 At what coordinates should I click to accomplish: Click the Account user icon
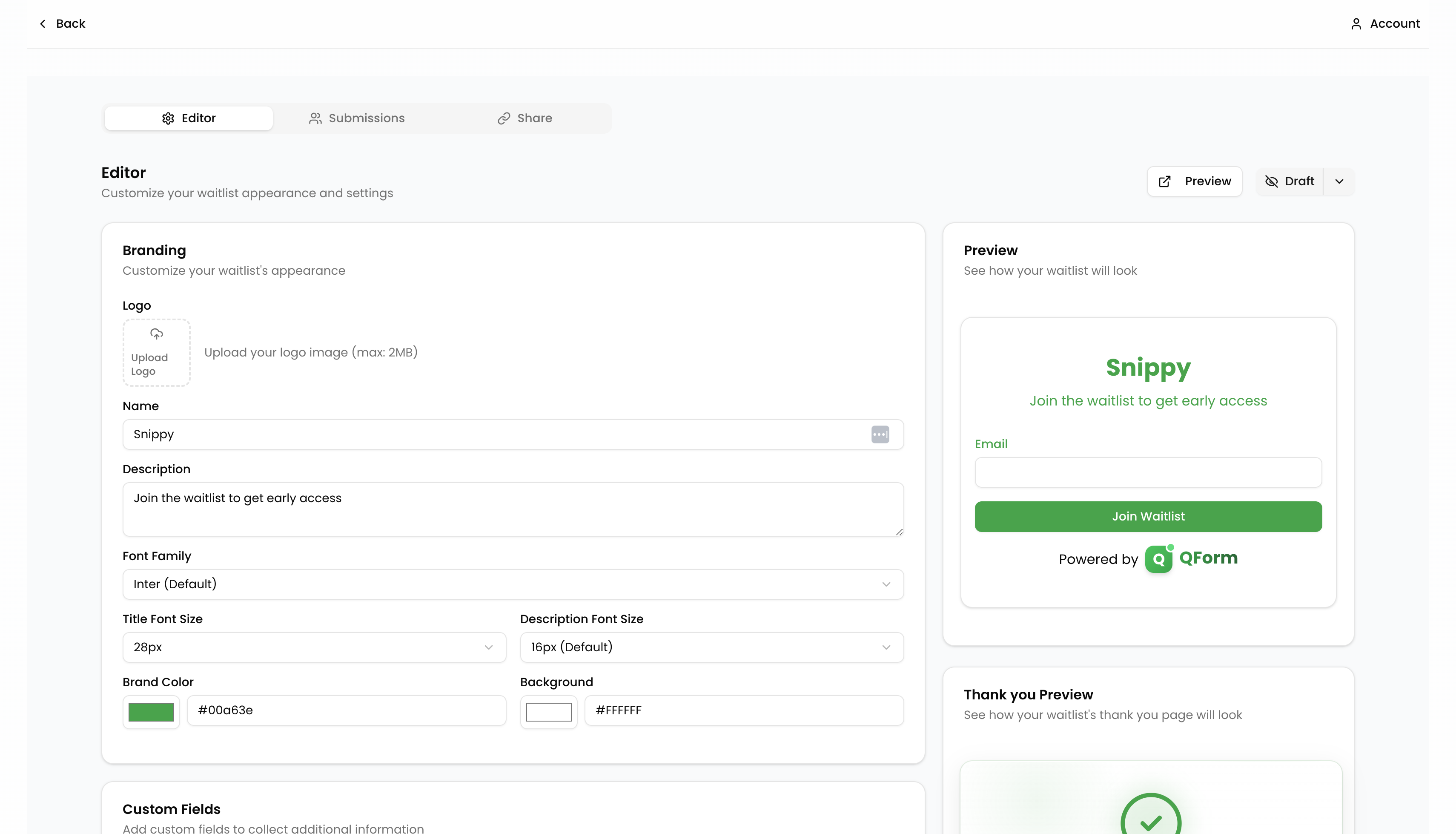click(x=1356, y=23)
